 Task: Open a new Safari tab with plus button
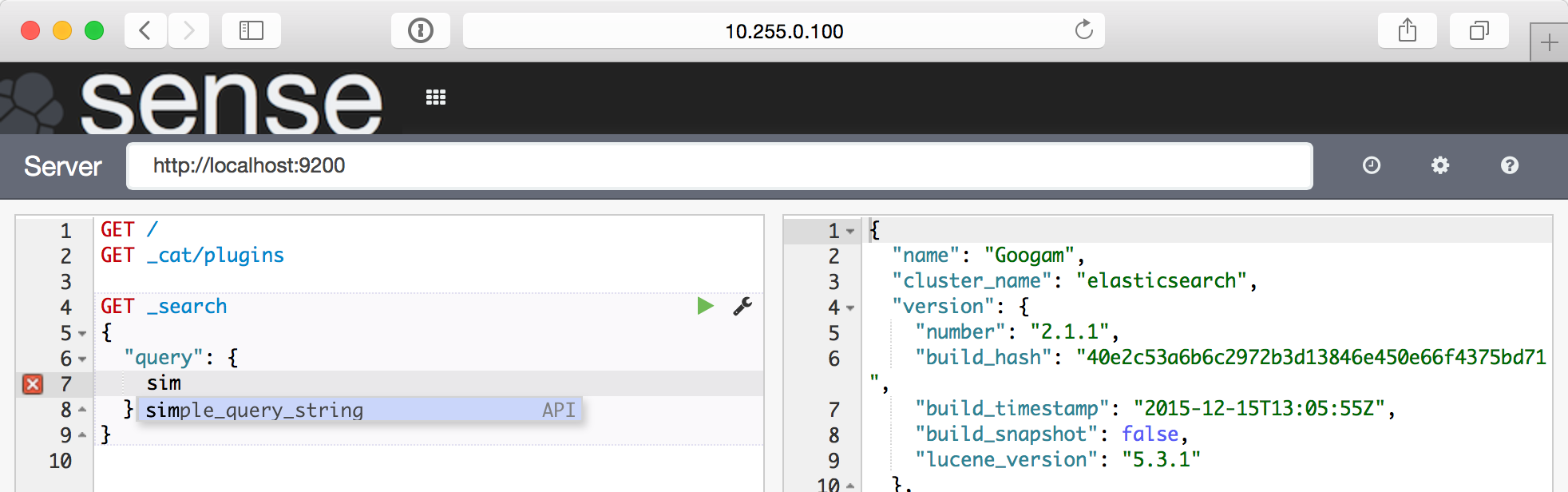1549,42
